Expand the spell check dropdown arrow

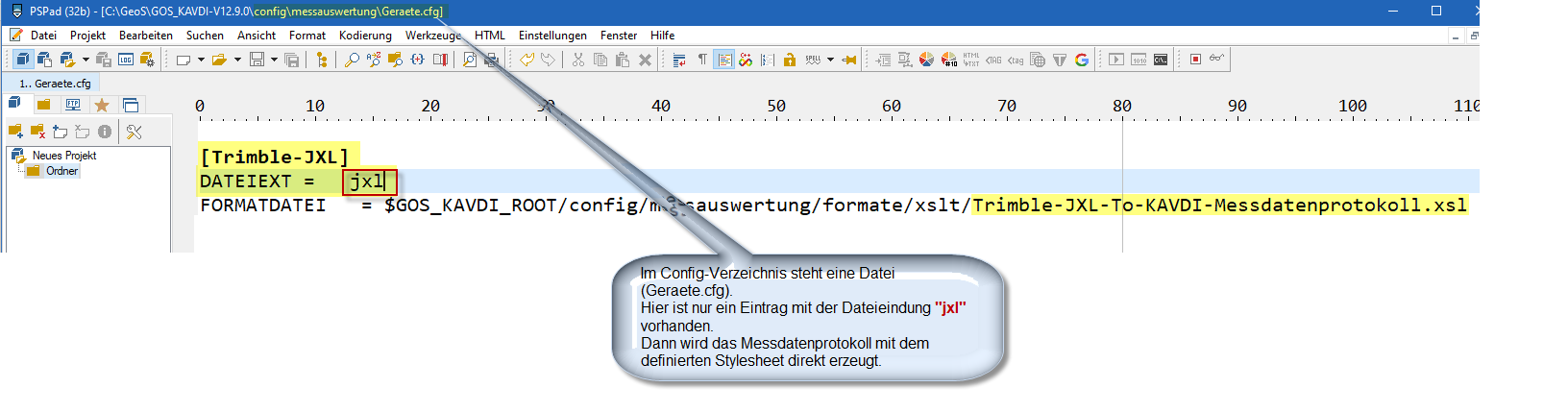pos(830,60)
